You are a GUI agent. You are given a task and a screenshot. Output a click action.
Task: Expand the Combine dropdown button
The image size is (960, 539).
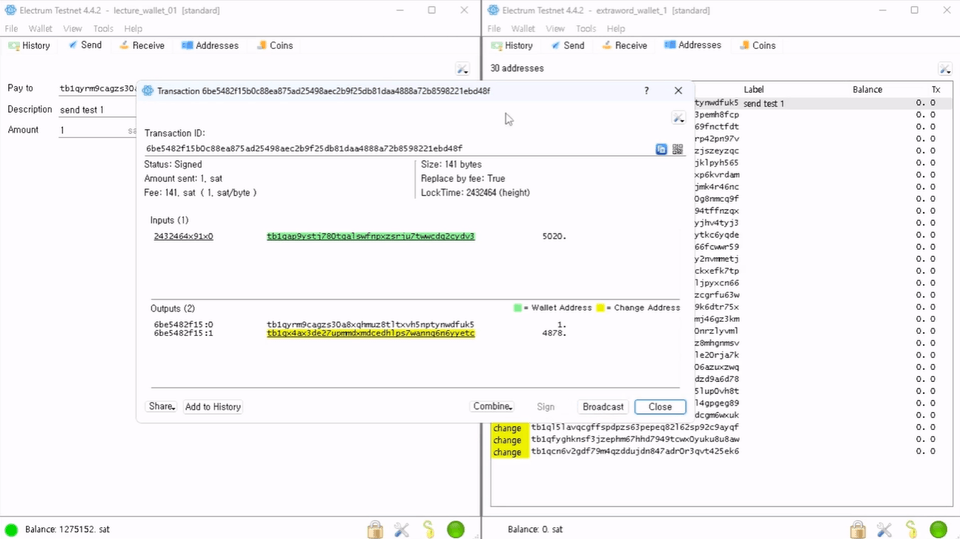pyautogui.click(x=492, y=407)
